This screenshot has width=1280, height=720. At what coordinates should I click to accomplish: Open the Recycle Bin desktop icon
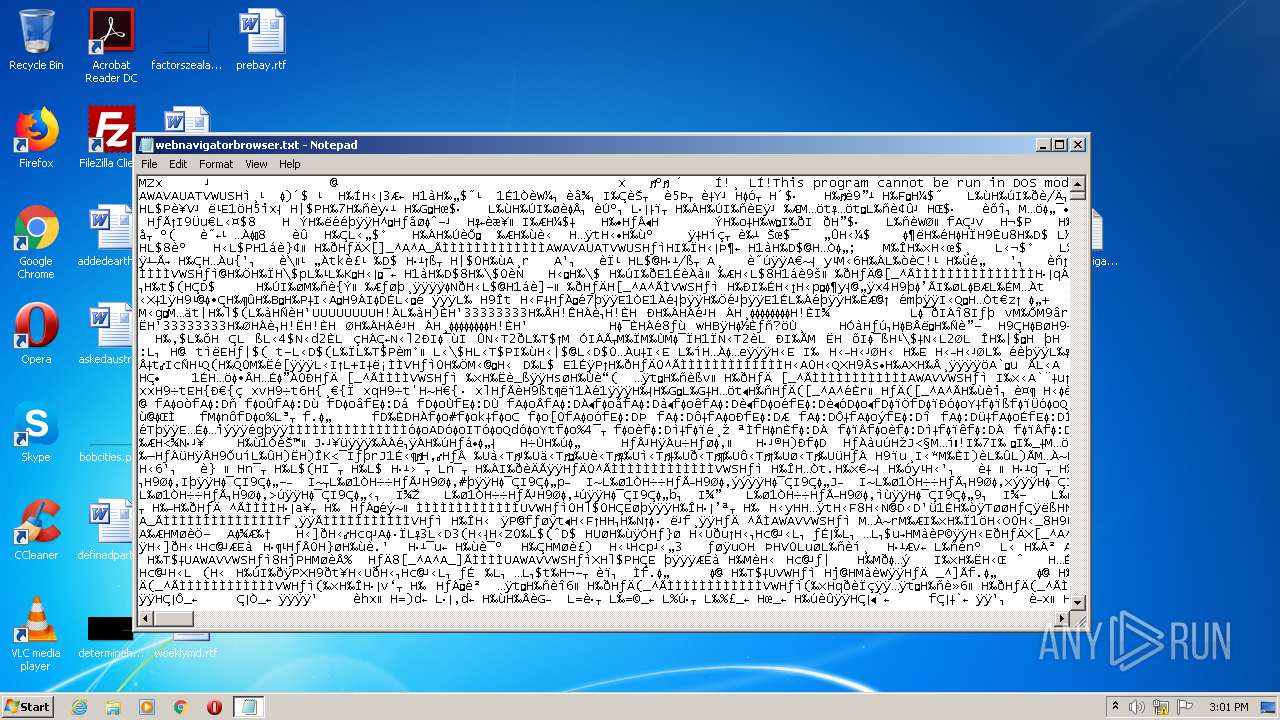pyautogui.click(x=36, y=40)
